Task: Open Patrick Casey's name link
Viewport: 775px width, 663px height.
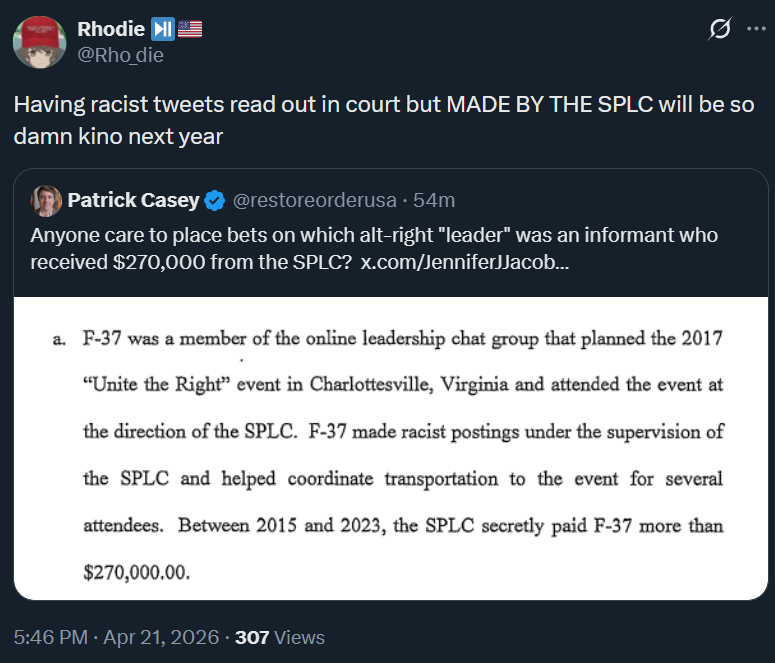Action: 133,201
